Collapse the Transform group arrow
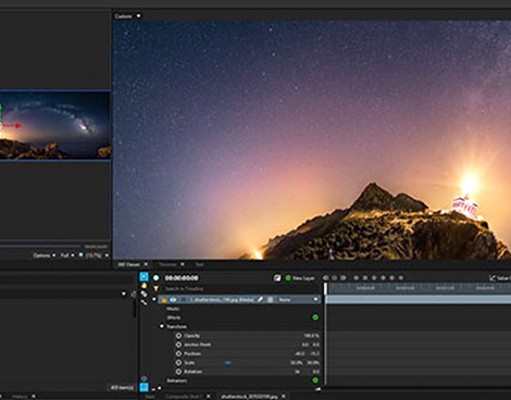 pyautogui.click(x=162, y=326)
